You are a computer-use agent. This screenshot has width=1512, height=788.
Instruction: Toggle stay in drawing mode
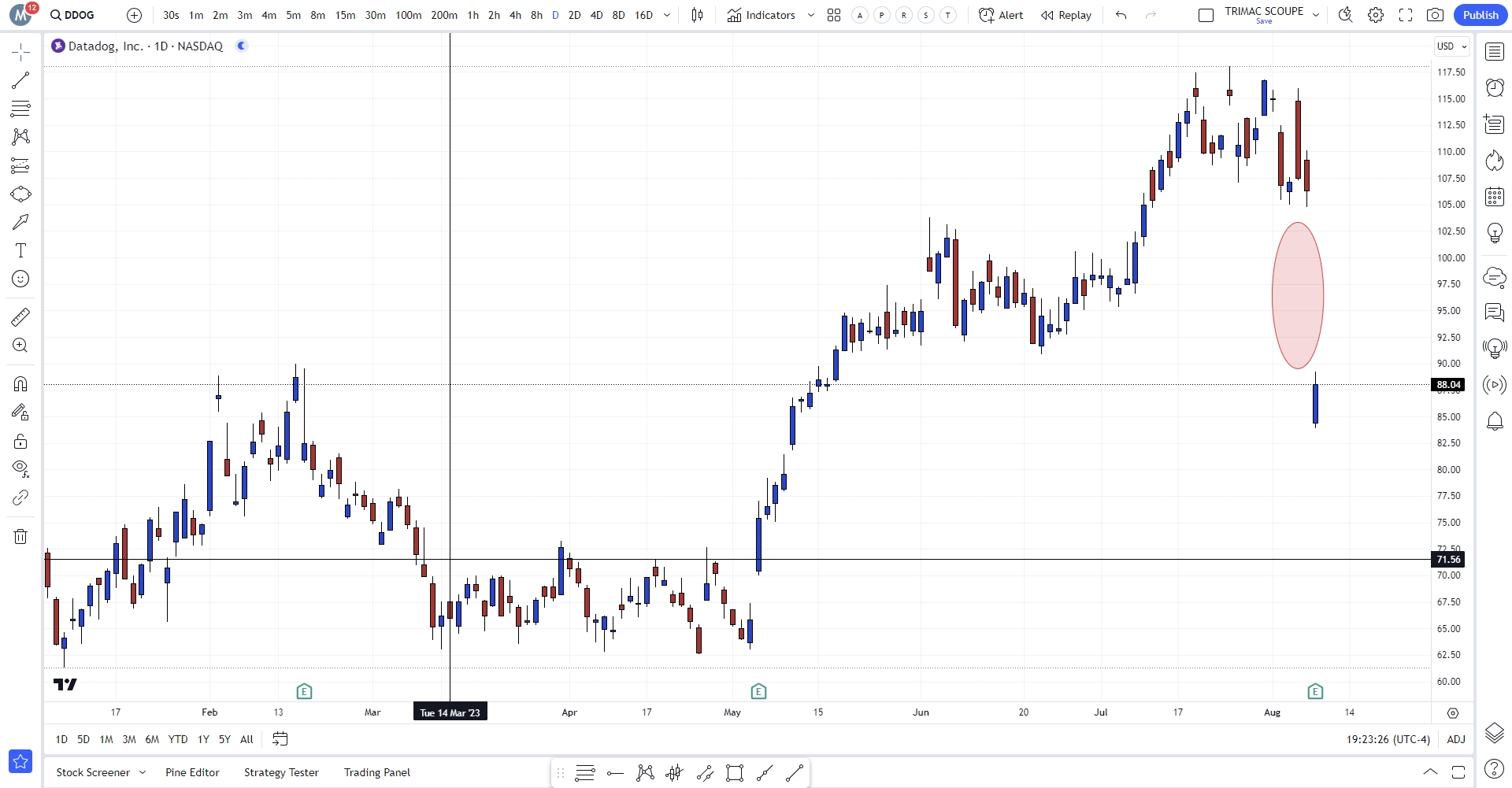click(20, 412)
